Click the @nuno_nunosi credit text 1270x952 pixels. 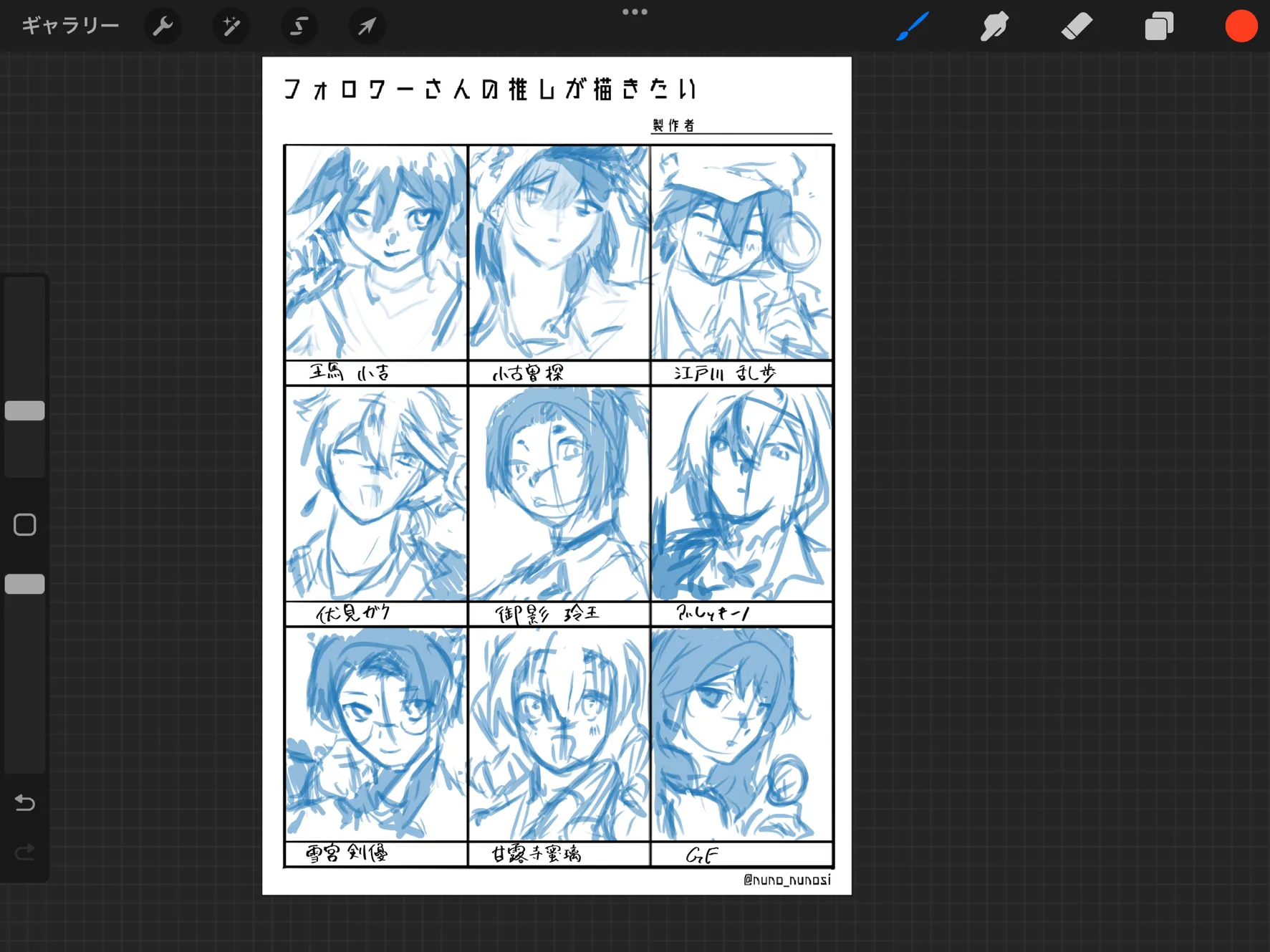[787, 880]
